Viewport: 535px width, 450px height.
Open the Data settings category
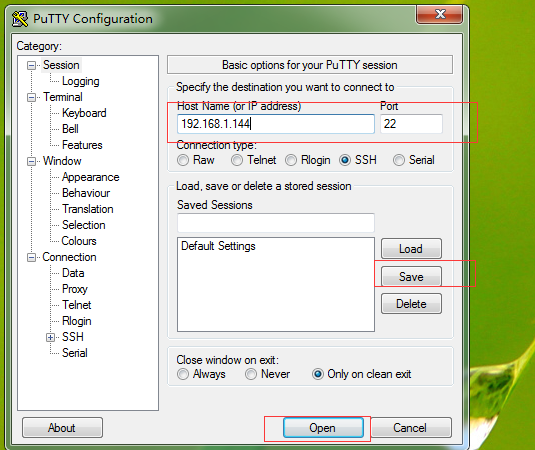tap(73, 273)
